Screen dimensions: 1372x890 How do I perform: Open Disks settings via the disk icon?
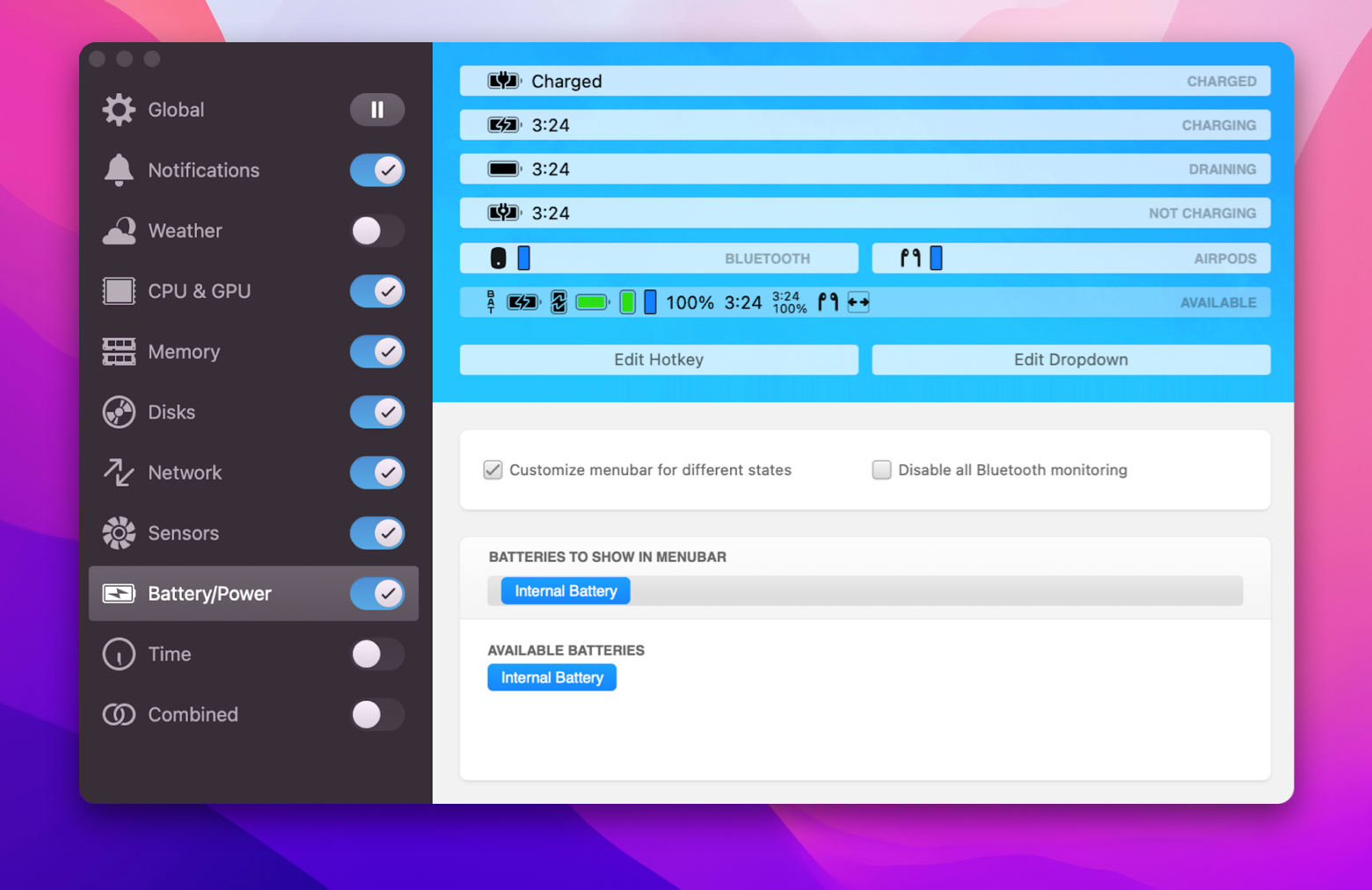pyautogui.click(x=119, y=412)
